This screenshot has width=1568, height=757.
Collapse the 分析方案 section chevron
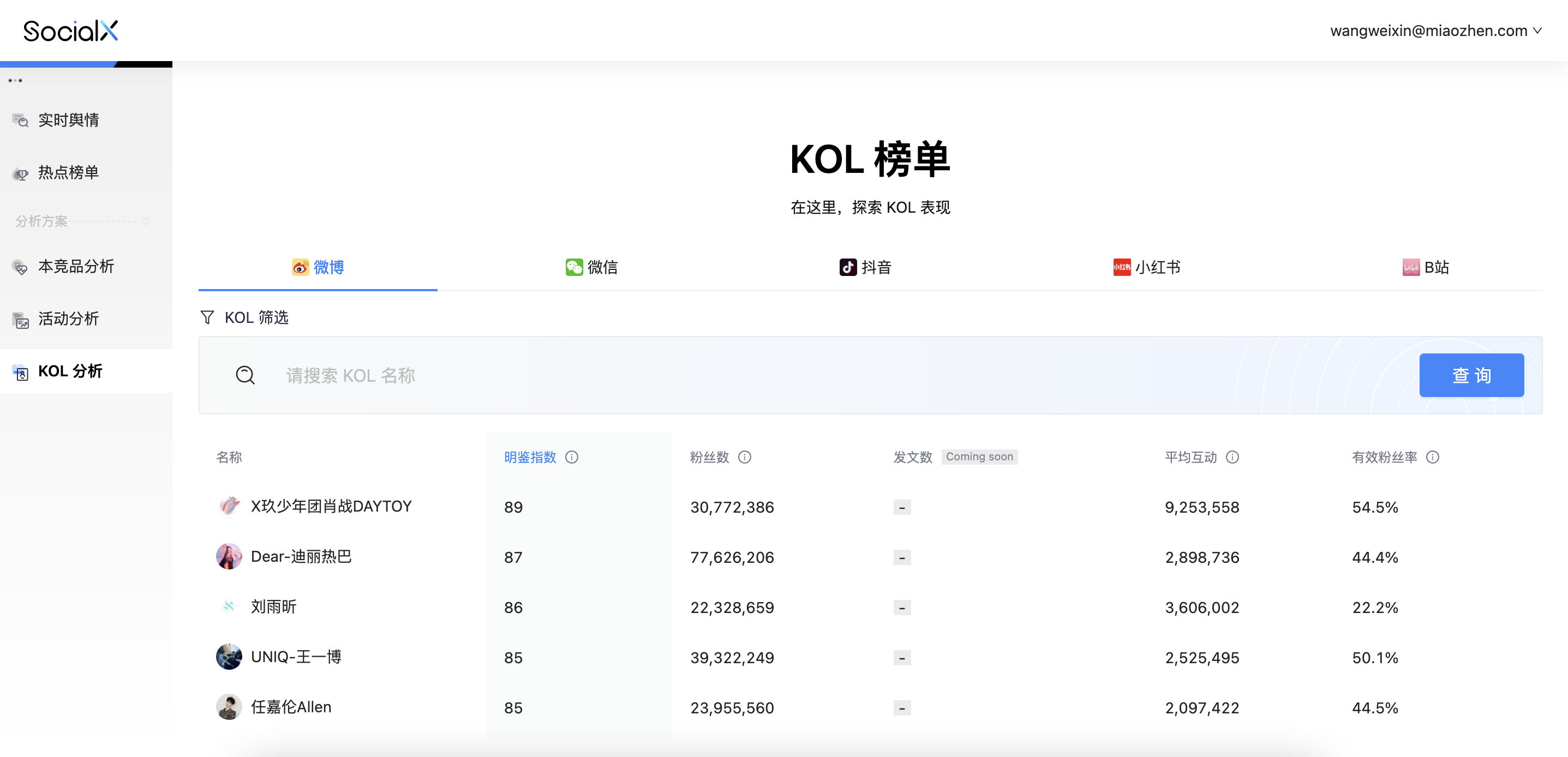pos(146,221)
